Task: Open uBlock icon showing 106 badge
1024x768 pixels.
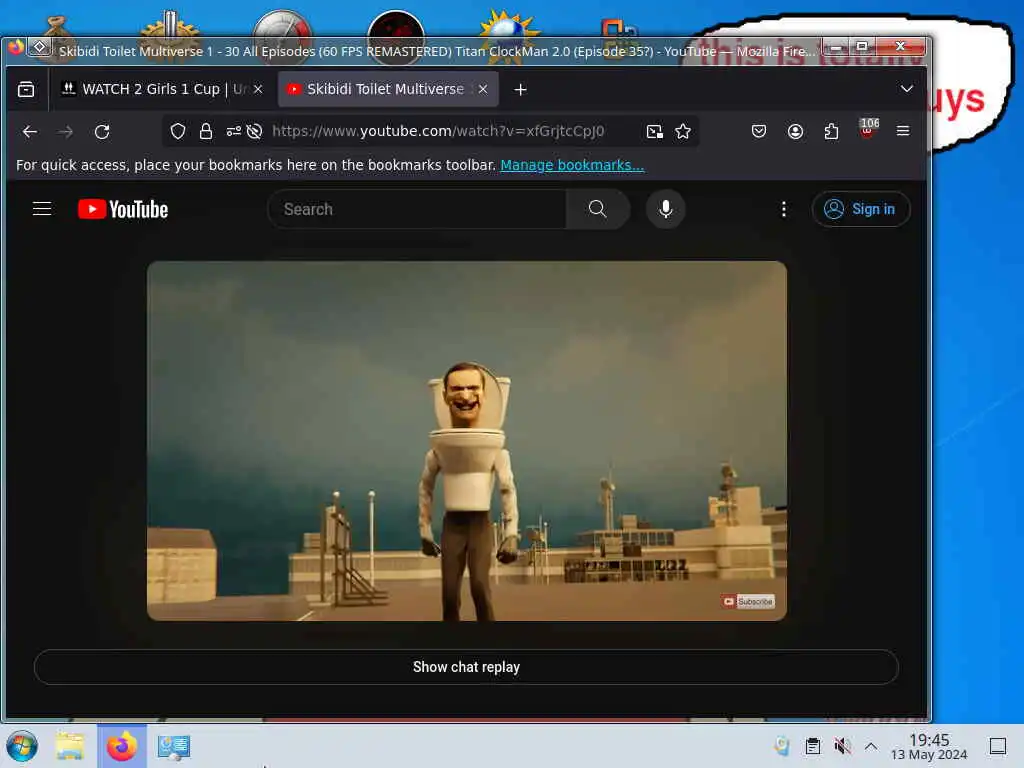Action: pos(868,129)
